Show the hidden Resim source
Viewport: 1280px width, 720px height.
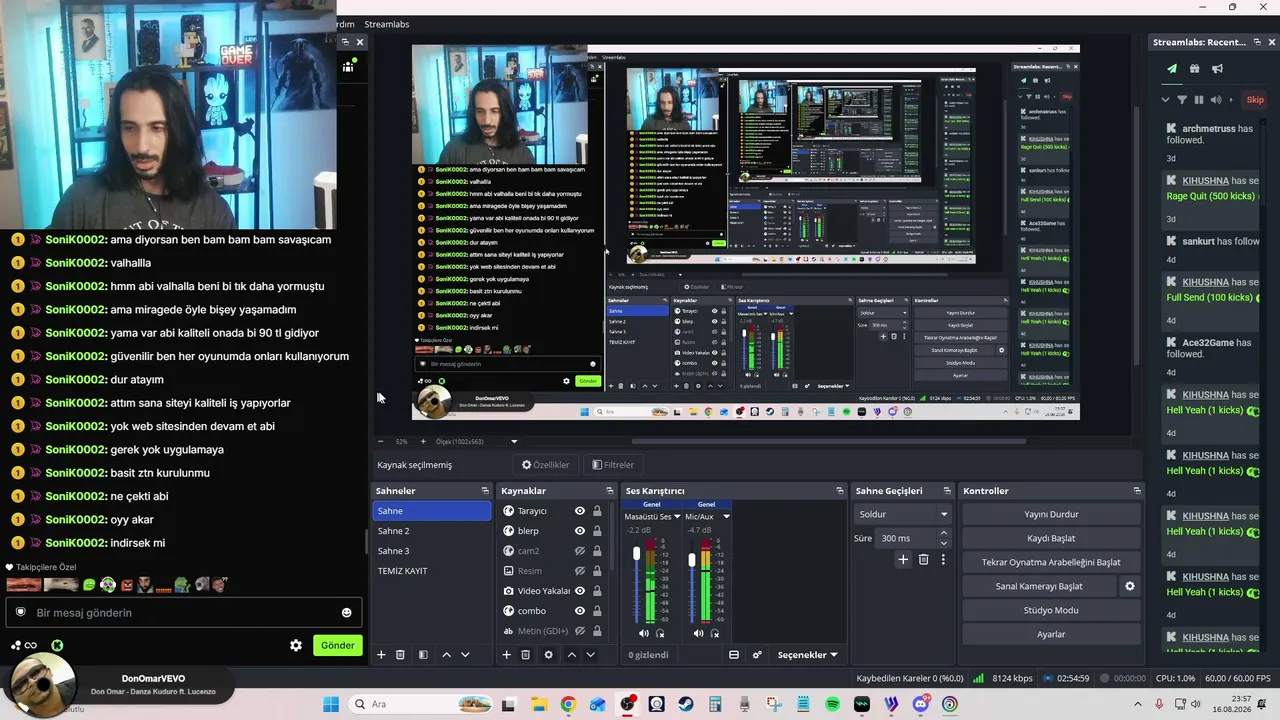[x=579, y=571]
